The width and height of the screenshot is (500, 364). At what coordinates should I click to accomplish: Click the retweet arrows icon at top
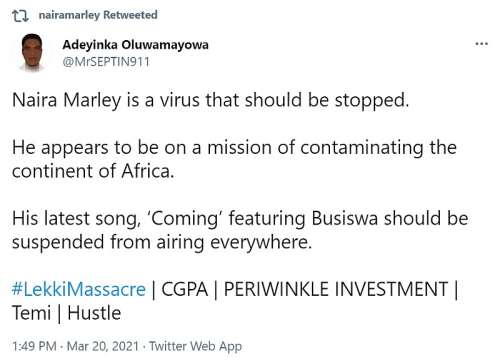click(x=20, y=16)
